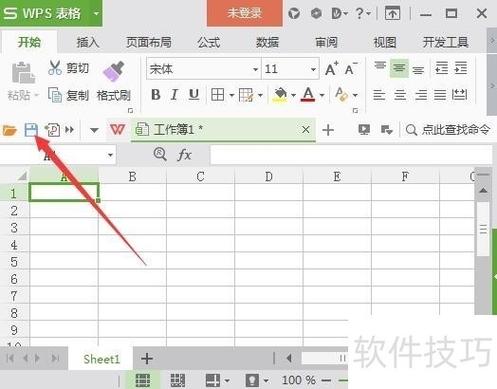Click the zoom out minus button
This screenshot has width=497, height=389.
pos(326,380)
